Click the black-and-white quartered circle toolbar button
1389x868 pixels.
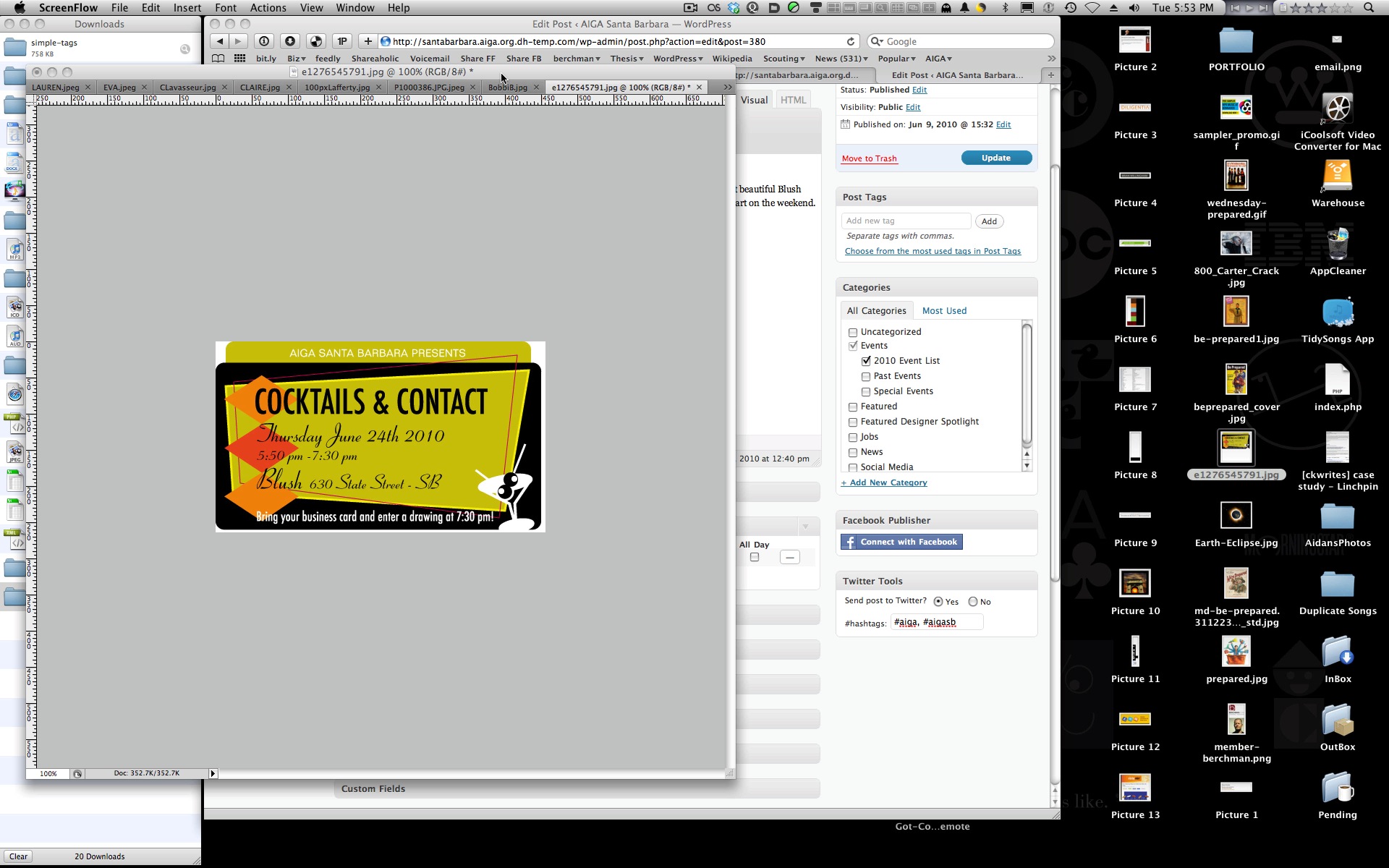(x=316, y=41)
